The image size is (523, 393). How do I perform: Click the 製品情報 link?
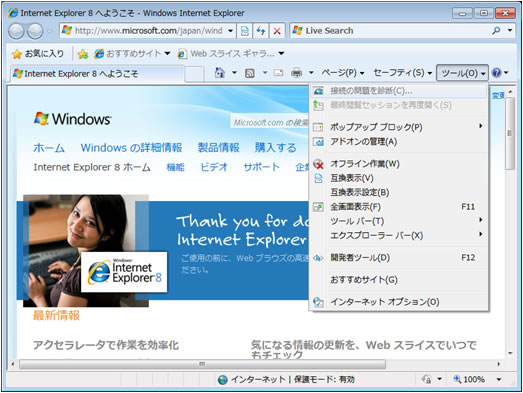coord(218,147)
